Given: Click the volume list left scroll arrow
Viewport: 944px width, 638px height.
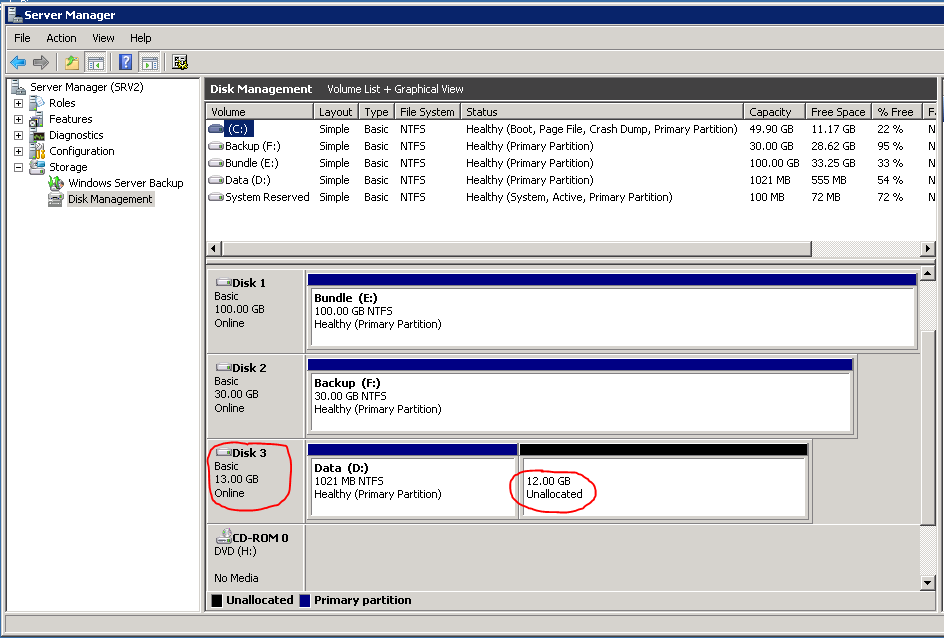Looking at the screenshot, I should pos(213,248).
